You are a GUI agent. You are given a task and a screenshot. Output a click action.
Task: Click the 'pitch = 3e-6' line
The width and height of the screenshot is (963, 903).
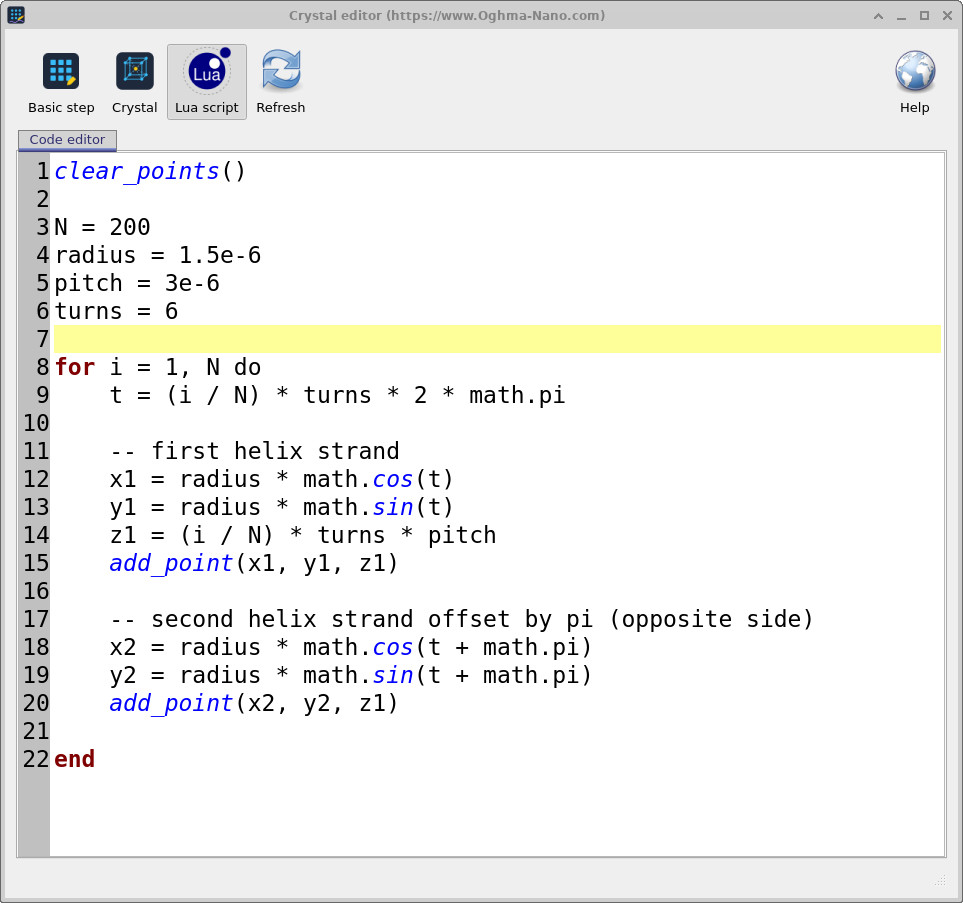pos(137,283)
